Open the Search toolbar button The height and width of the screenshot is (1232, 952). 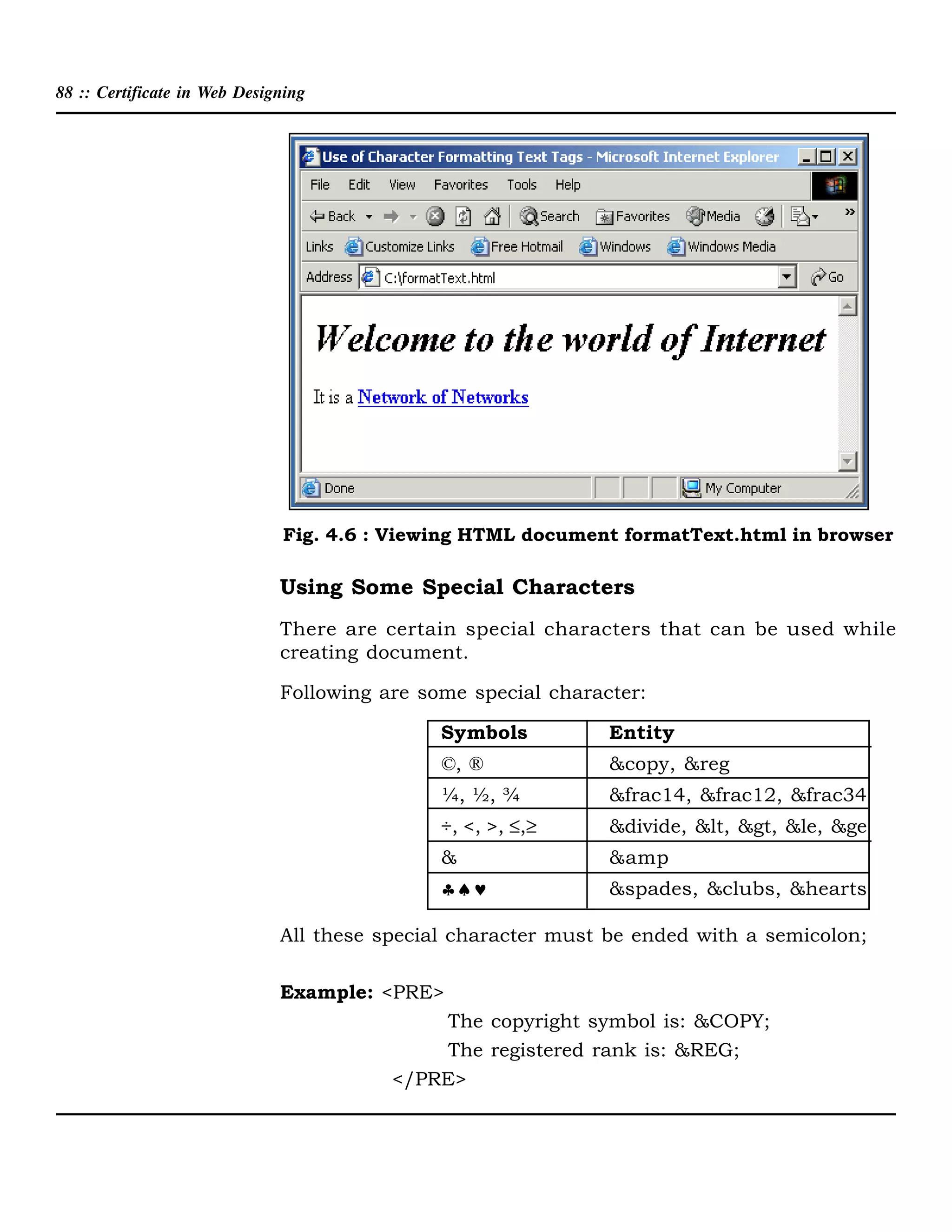tap(549, 216)
